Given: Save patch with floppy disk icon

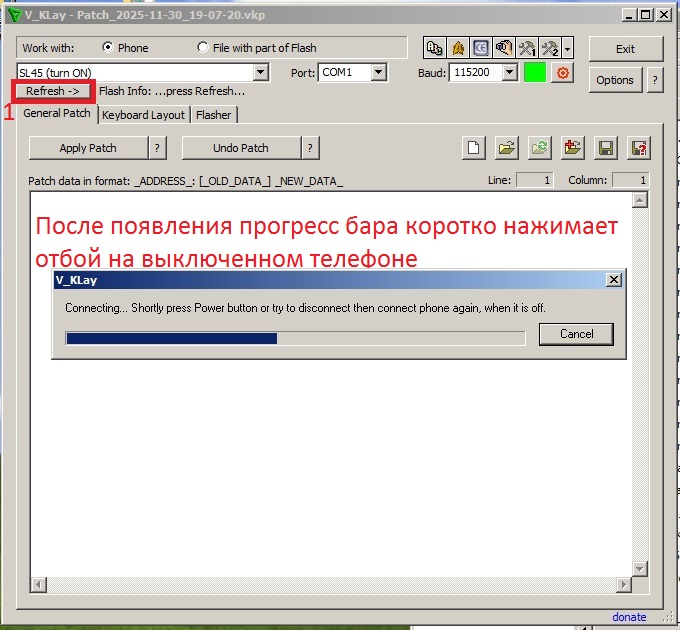Looking at the screenshot, I should coord(605,148).
